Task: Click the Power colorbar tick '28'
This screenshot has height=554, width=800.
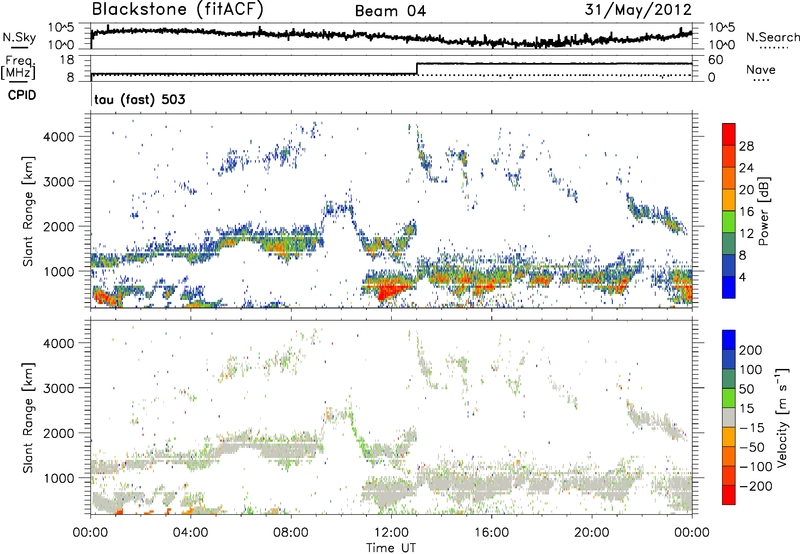Action: 746,146
